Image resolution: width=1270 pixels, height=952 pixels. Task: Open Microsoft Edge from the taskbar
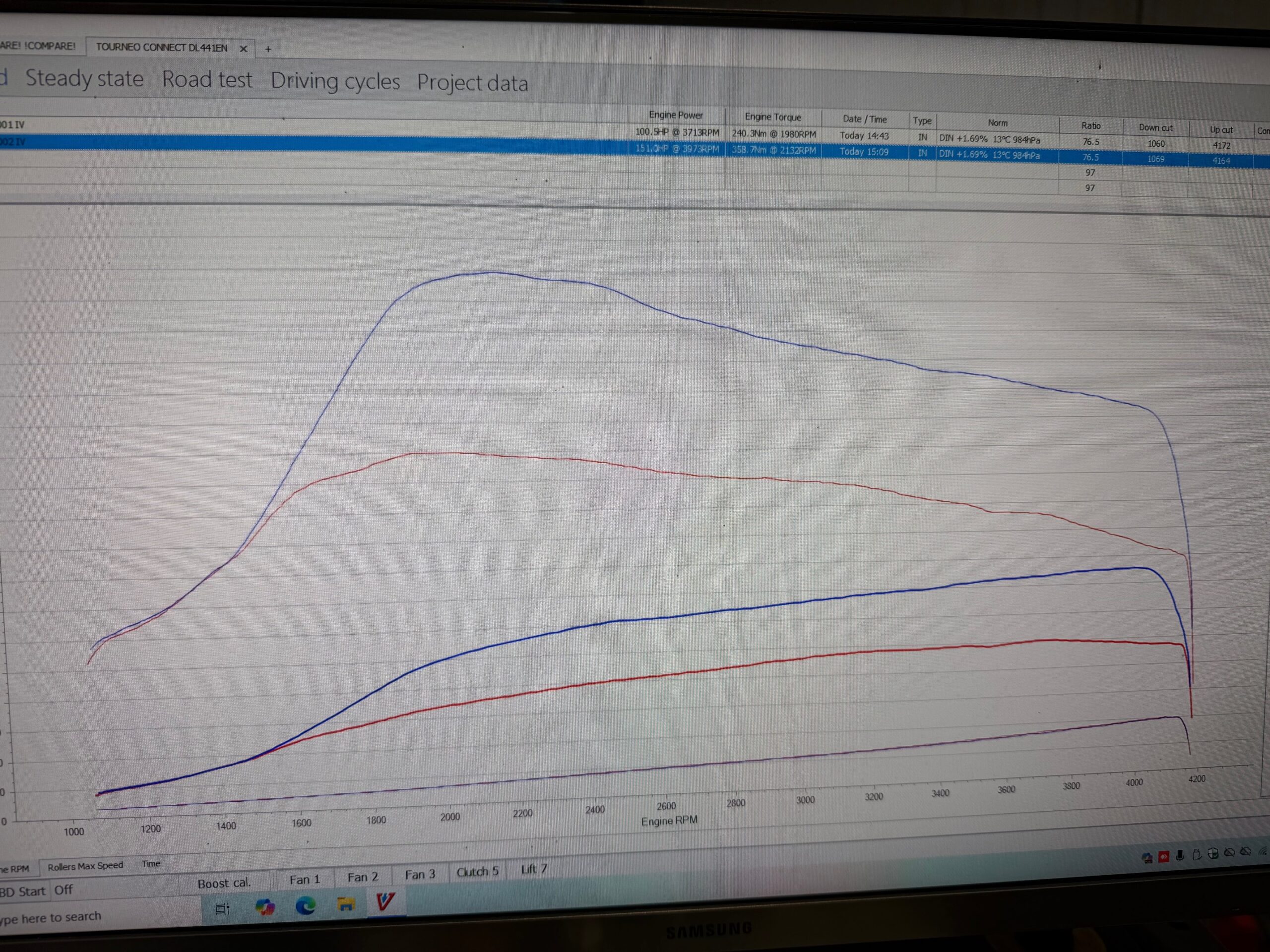[x=306, y=906]
